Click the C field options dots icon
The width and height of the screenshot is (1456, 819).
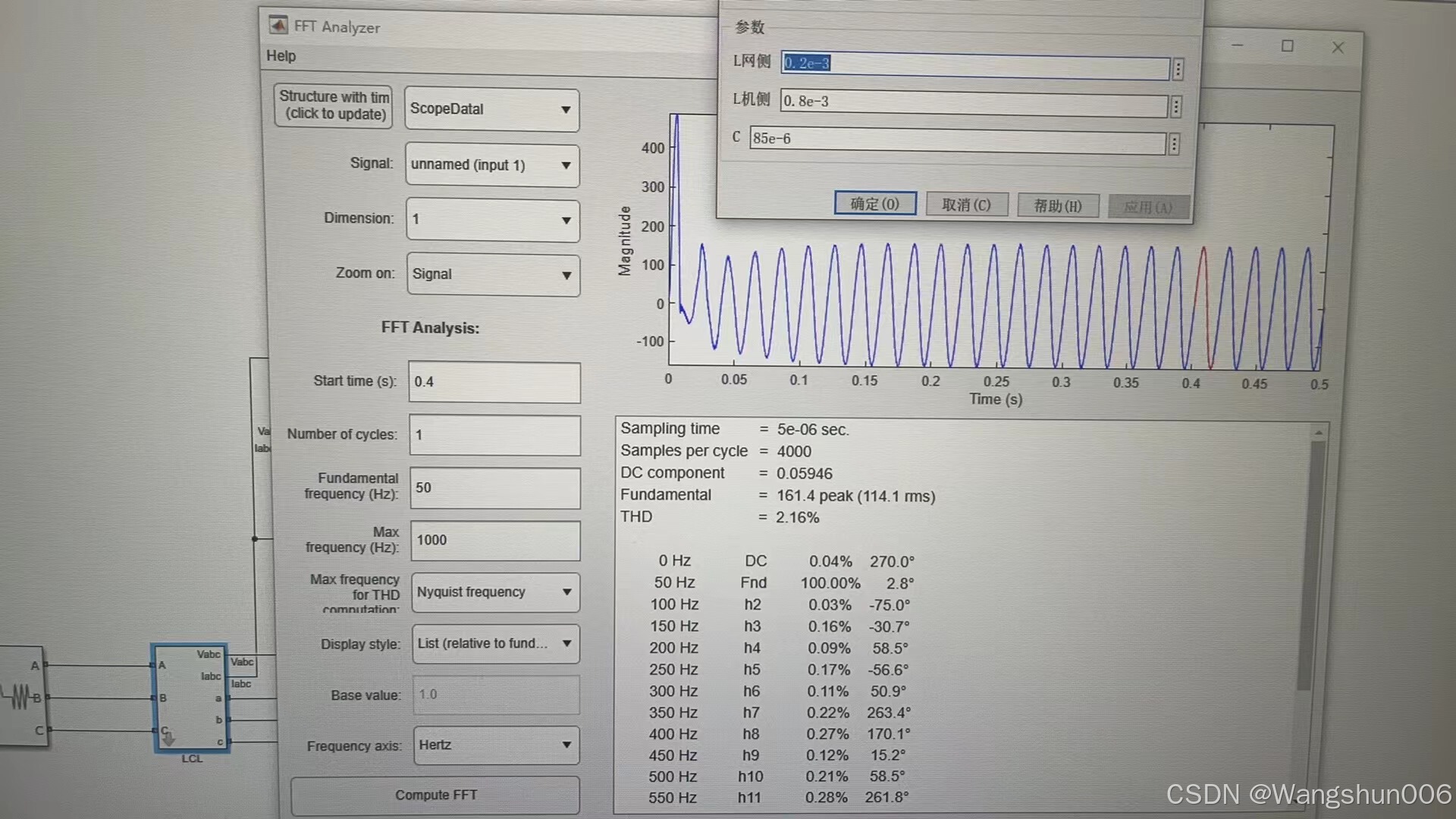(x=1173, y=143)
